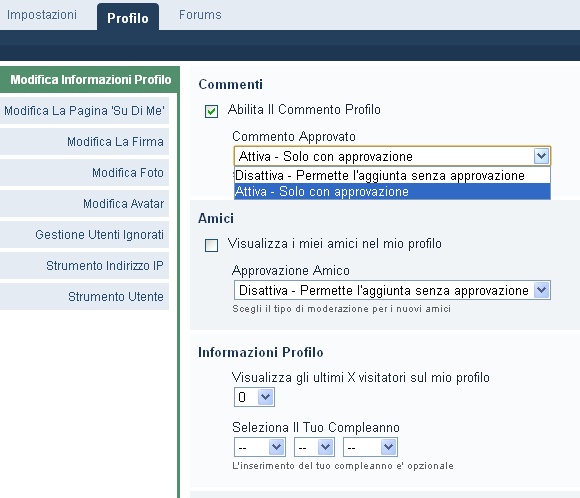Open Strumento Utente in sidebar
The image size is (580, 498).
pyautogui.click(x=84, y=297)
